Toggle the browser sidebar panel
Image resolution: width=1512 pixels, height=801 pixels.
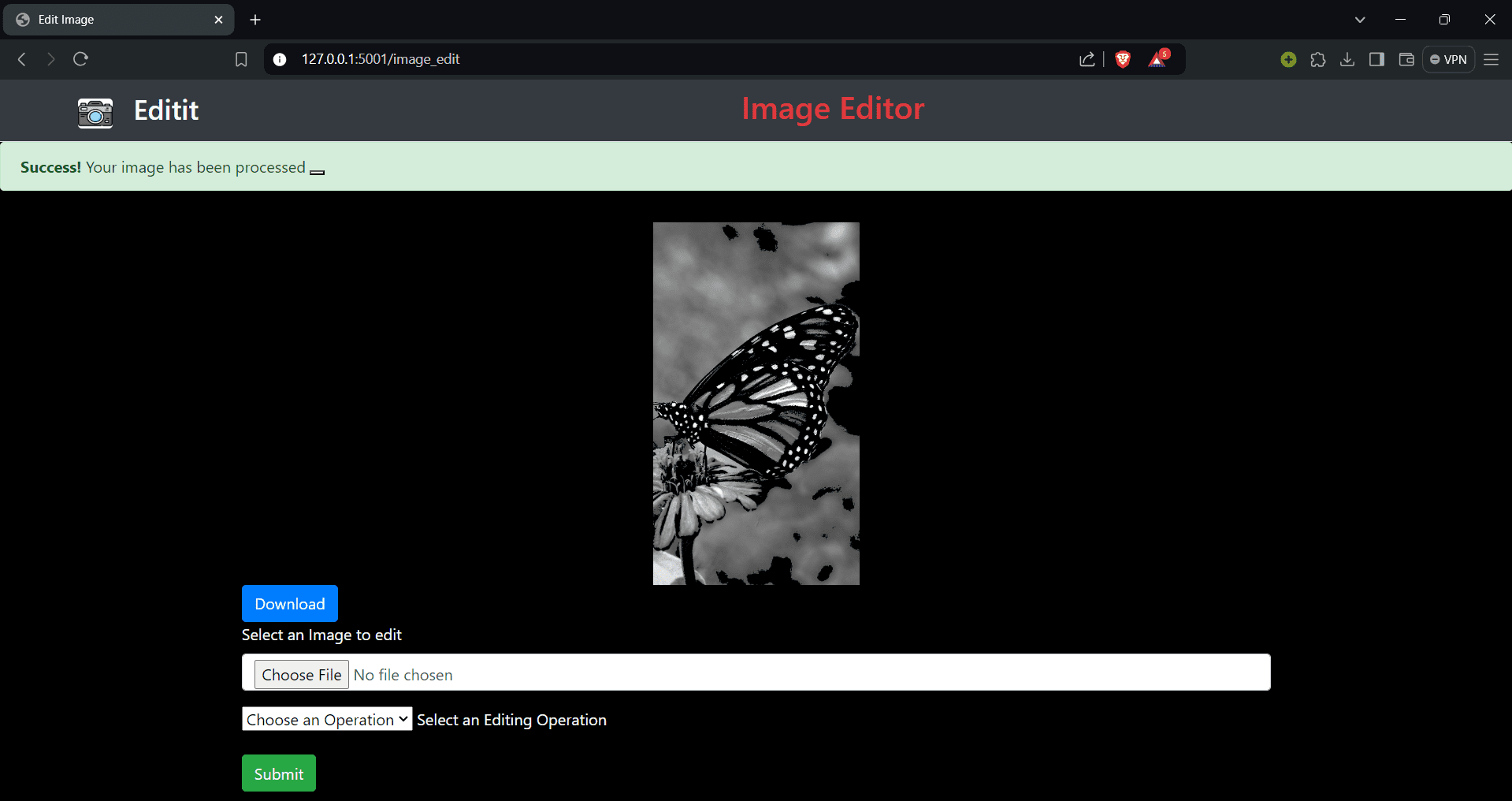[1376, 60]
